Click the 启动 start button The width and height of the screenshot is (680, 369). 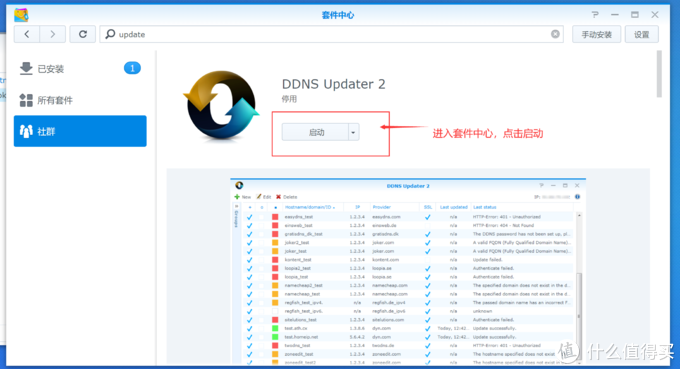(x=315, y=132)
